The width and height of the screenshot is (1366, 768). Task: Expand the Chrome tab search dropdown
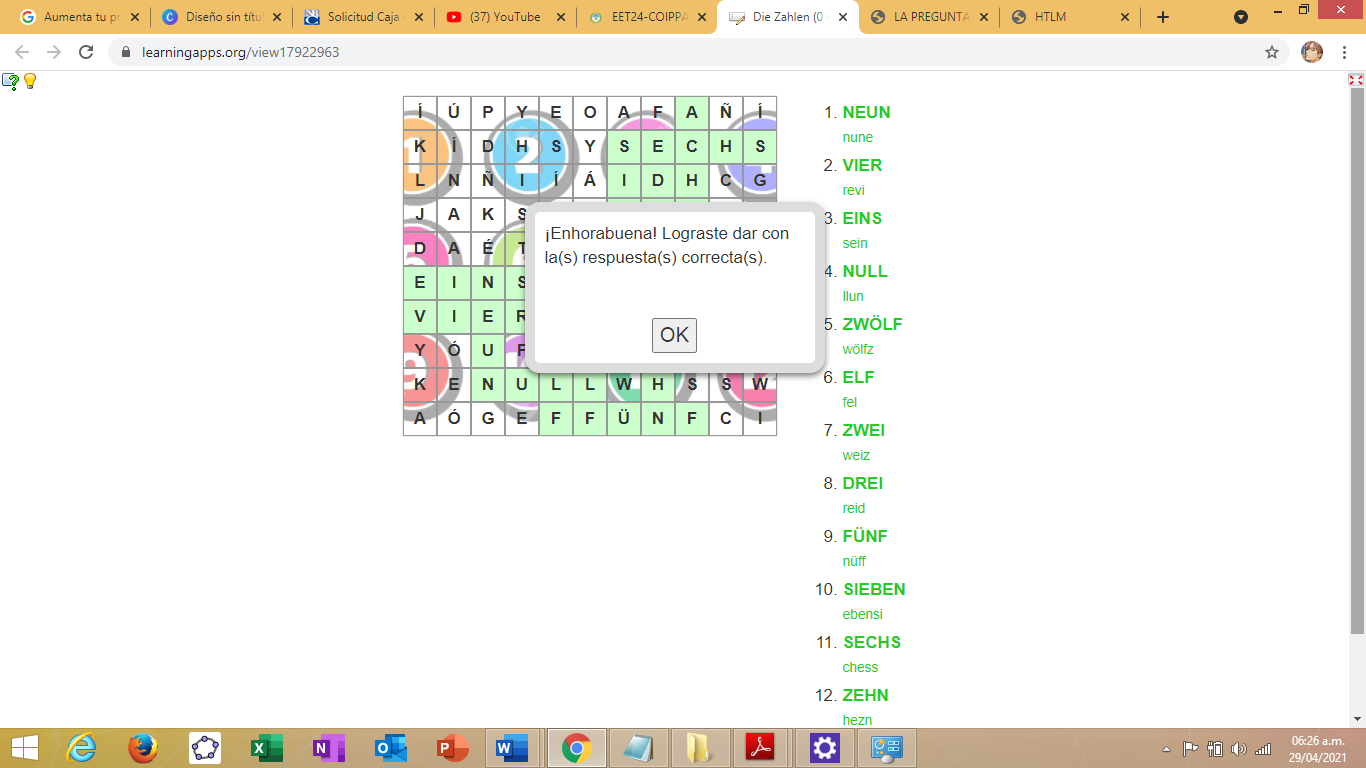pos(1241,17)
